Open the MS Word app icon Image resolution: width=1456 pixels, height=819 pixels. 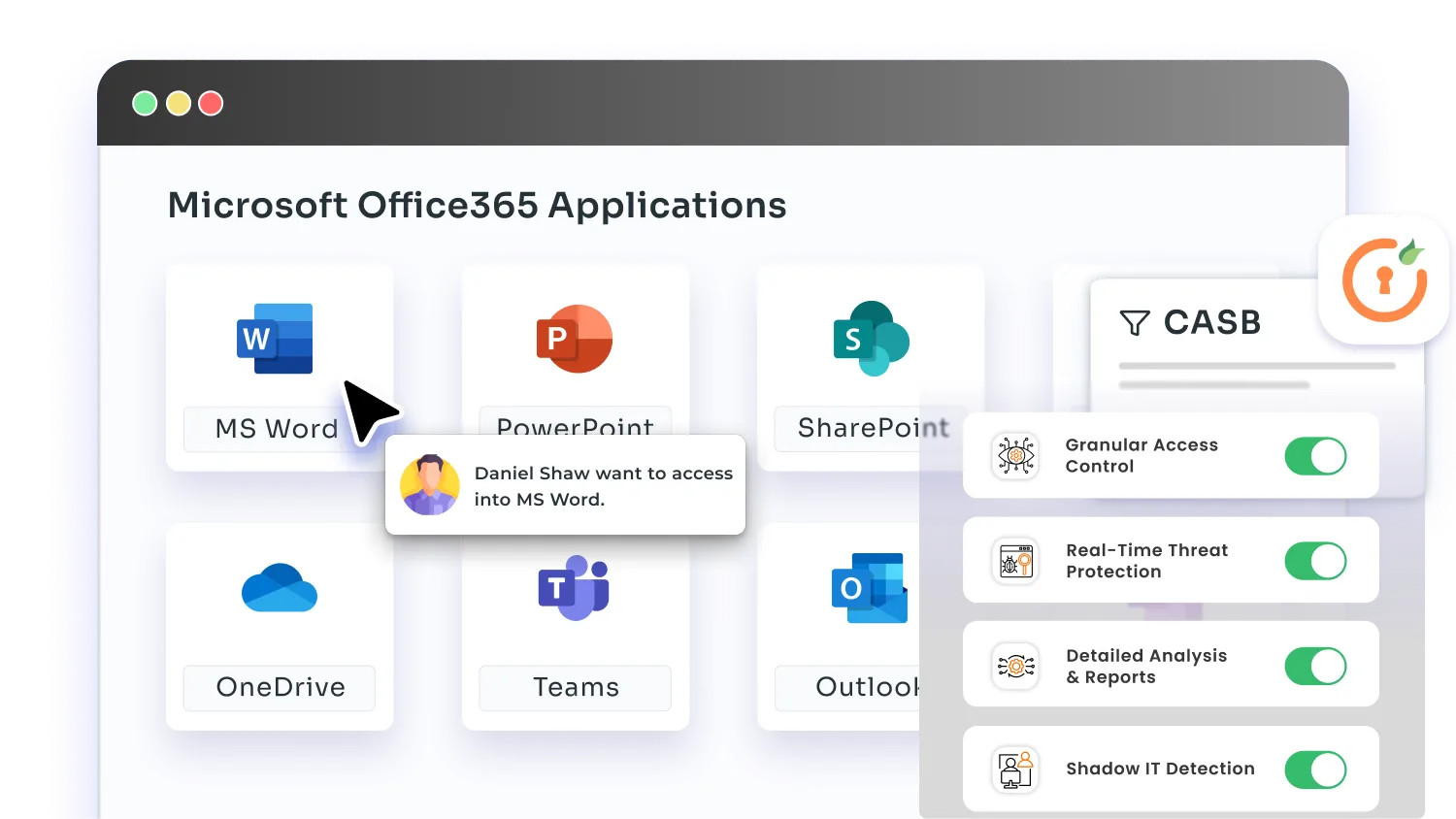click(275, 339)
